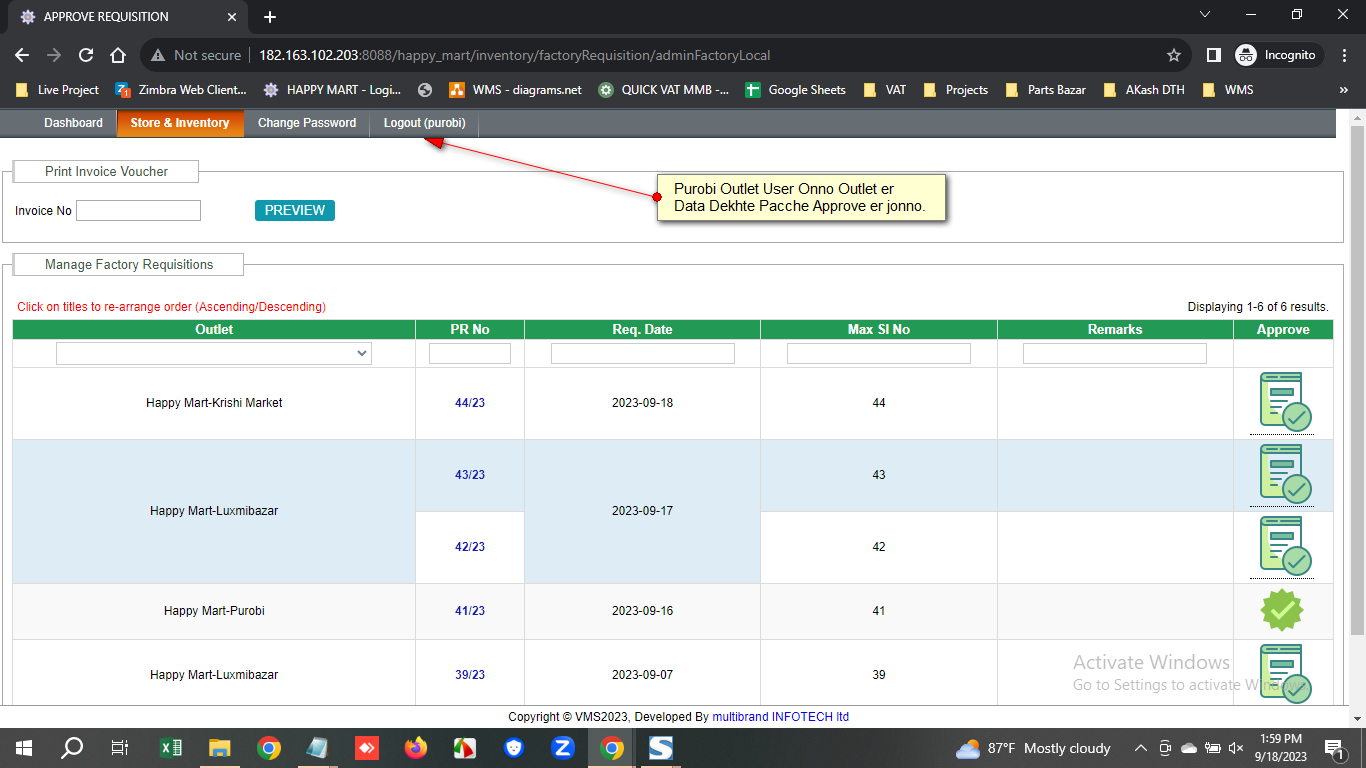
Task: Click the page vertical scrollbar
Action: click(1358, 380)
